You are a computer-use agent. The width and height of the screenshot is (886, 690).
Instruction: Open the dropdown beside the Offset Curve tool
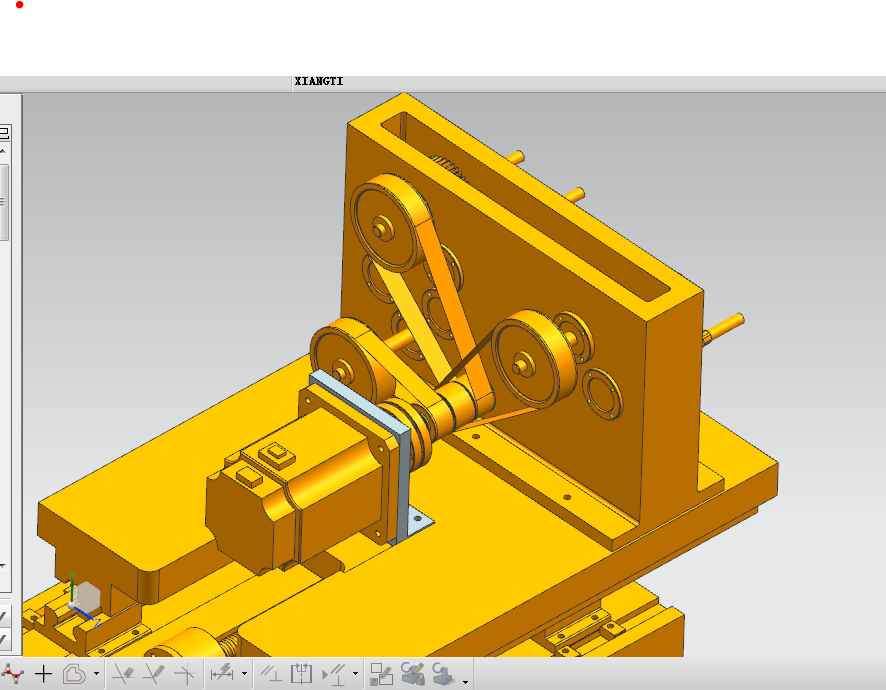(x=97, y=674)
